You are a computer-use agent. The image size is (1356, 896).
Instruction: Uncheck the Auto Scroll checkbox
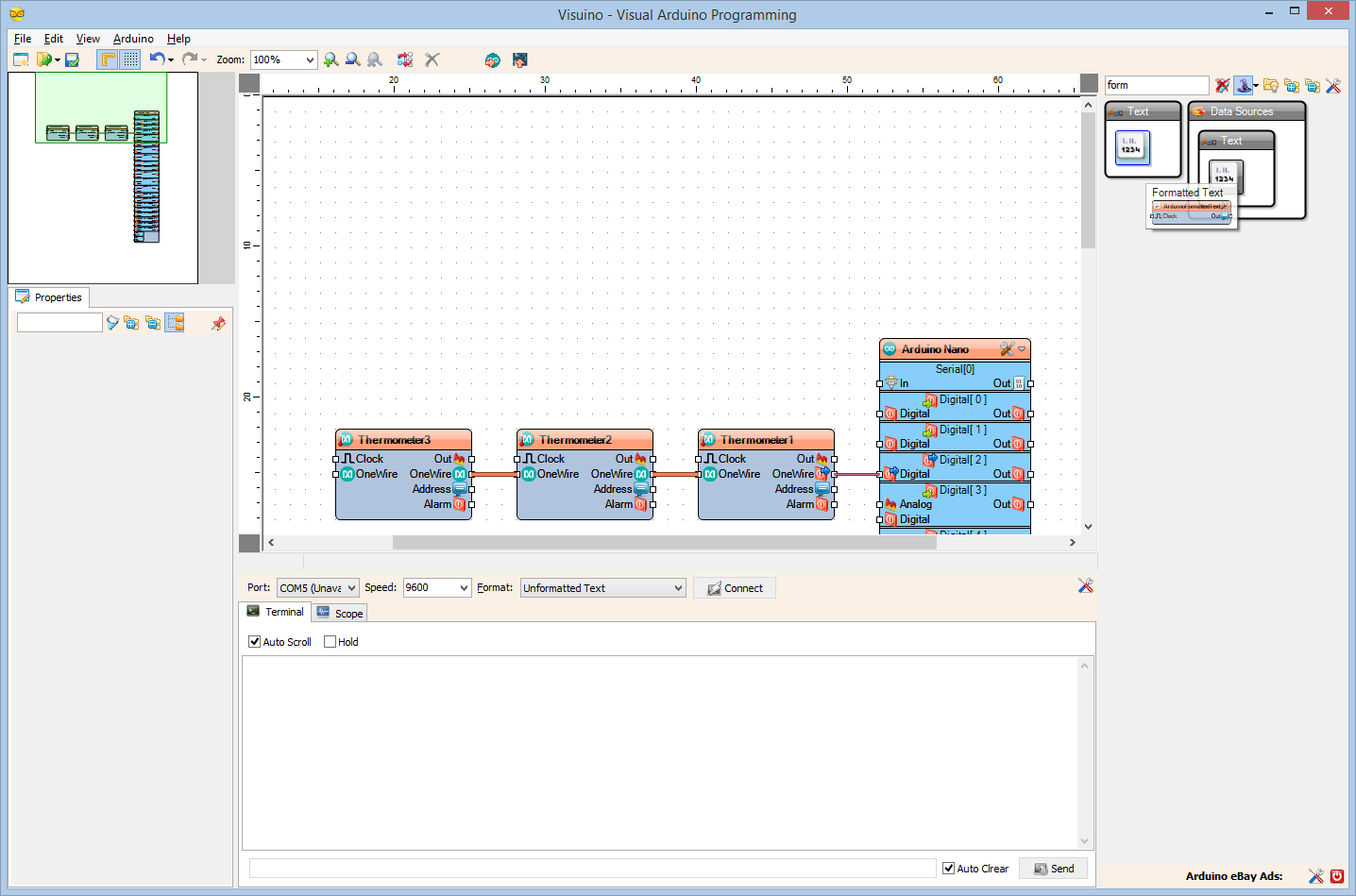[x=255, y=642]
